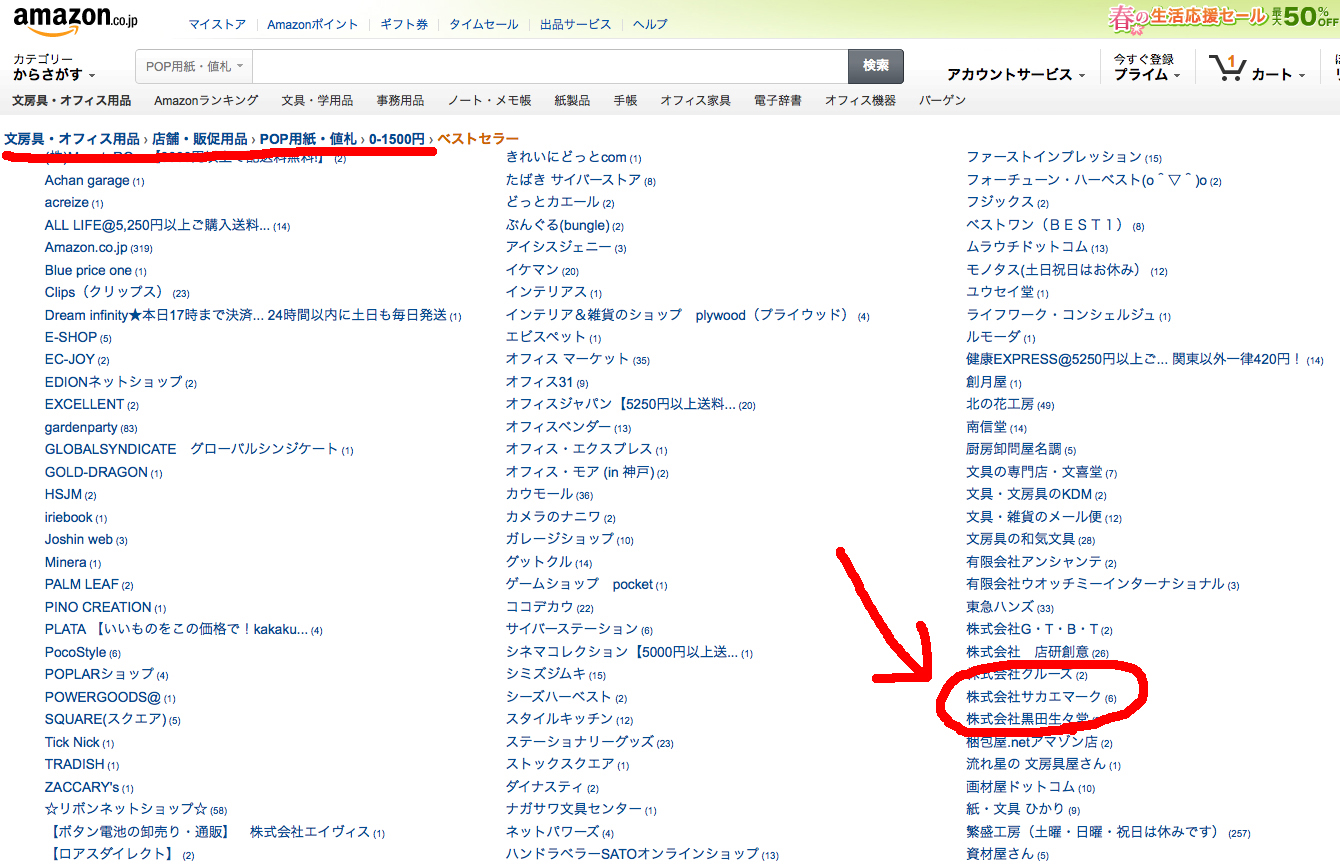Open the Amazon.co.jp seller link
Image resolution: width=1340 pixels, height=867 pixels.
tap(85, 247)
